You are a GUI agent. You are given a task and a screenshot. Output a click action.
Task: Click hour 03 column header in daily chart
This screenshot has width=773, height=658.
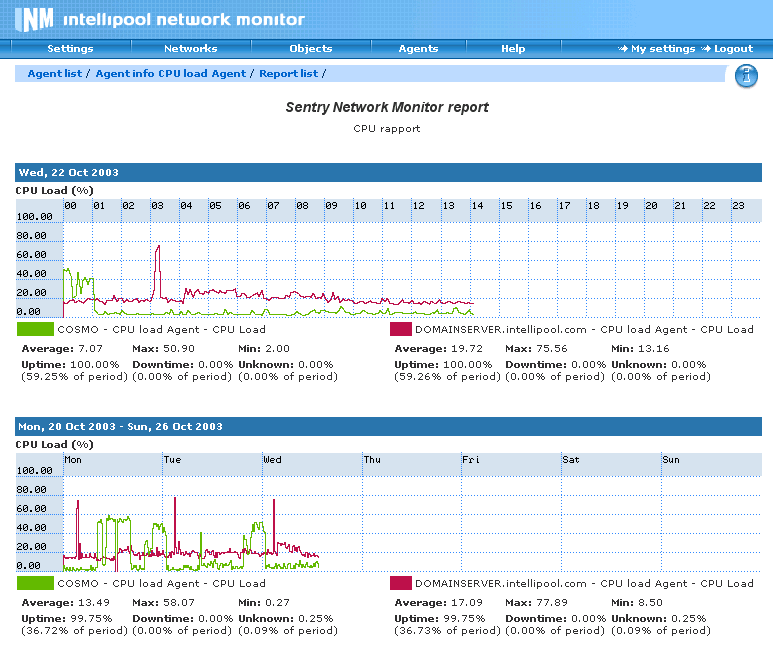[x=158, y=206]
